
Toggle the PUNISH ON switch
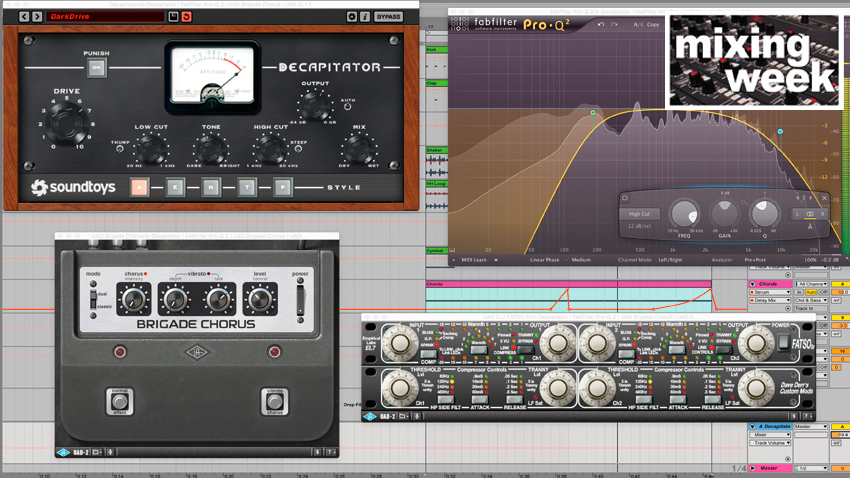click(x=96, y=68)
